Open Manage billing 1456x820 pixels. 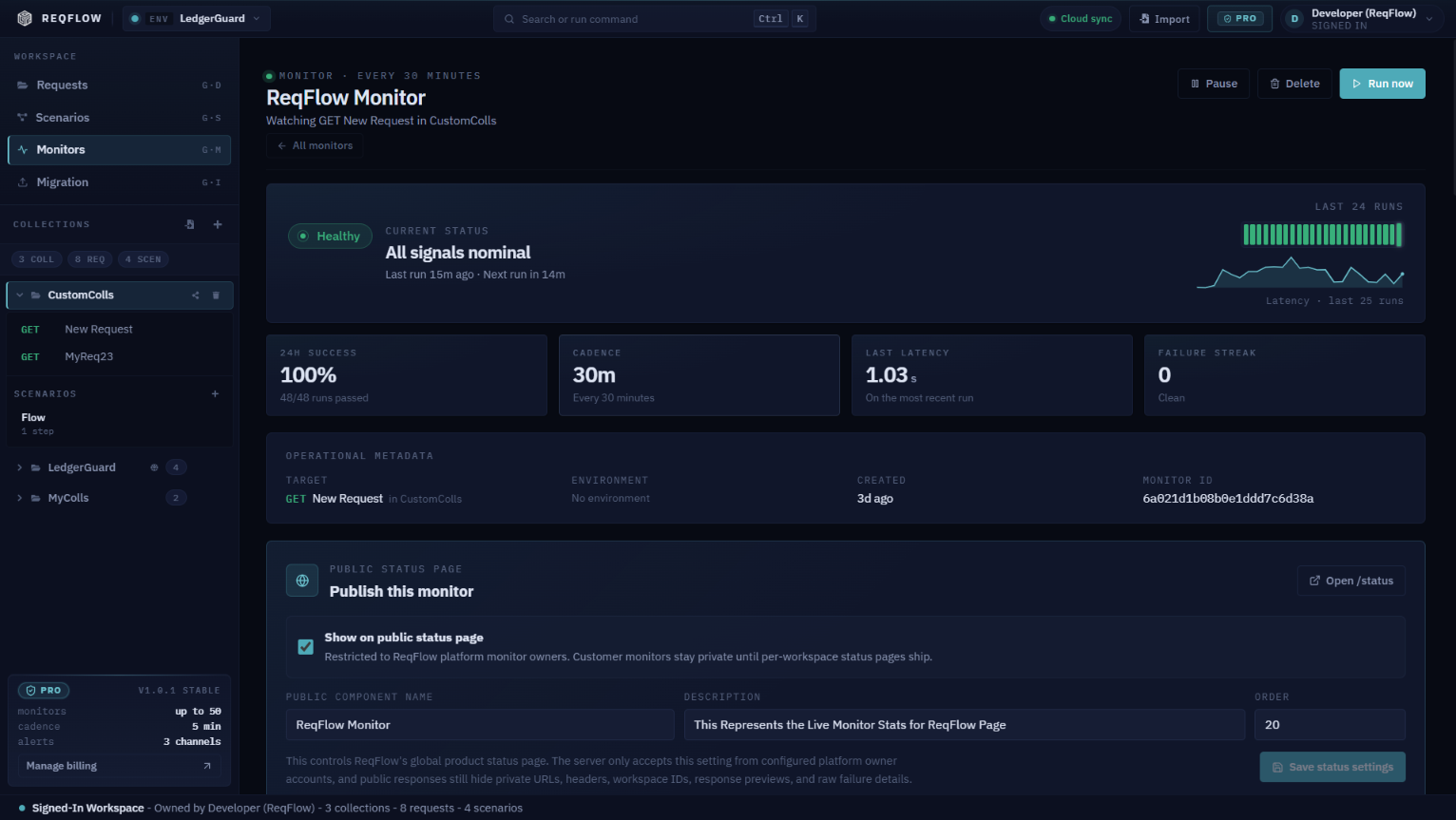119,766
